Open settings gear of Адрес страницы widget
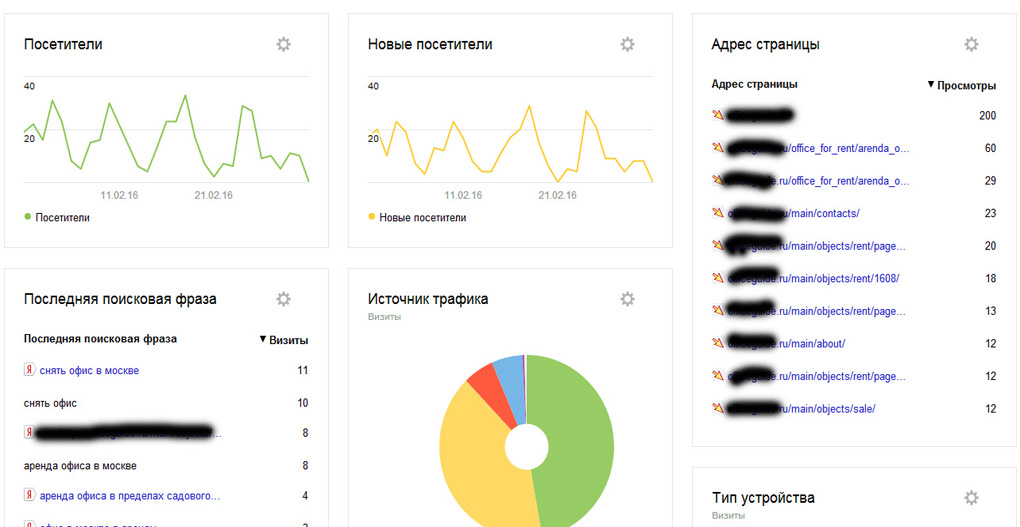 [x=971, y=44]
